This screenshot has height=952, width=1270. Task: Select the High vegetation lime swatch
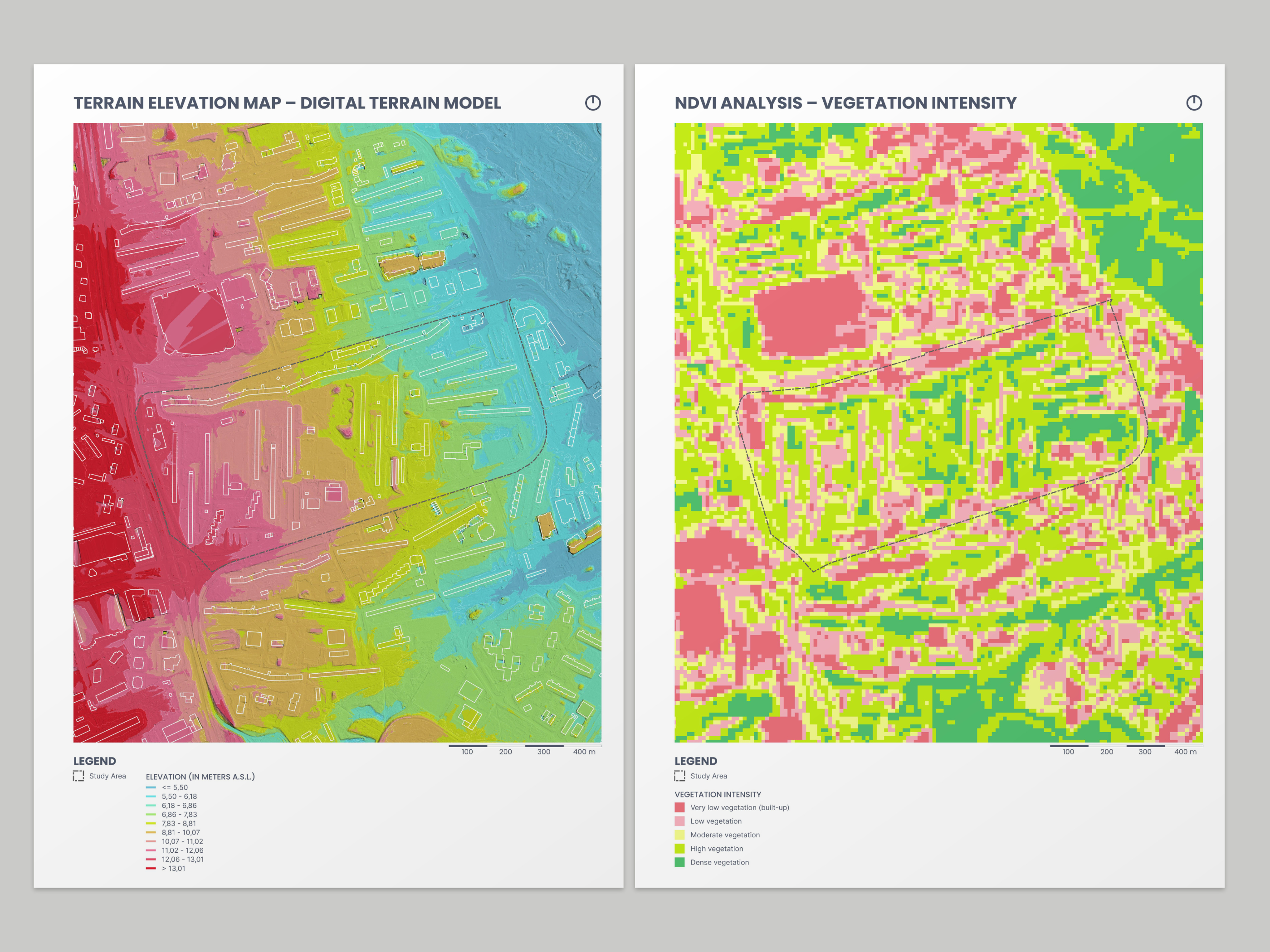(x=680, y=849)
